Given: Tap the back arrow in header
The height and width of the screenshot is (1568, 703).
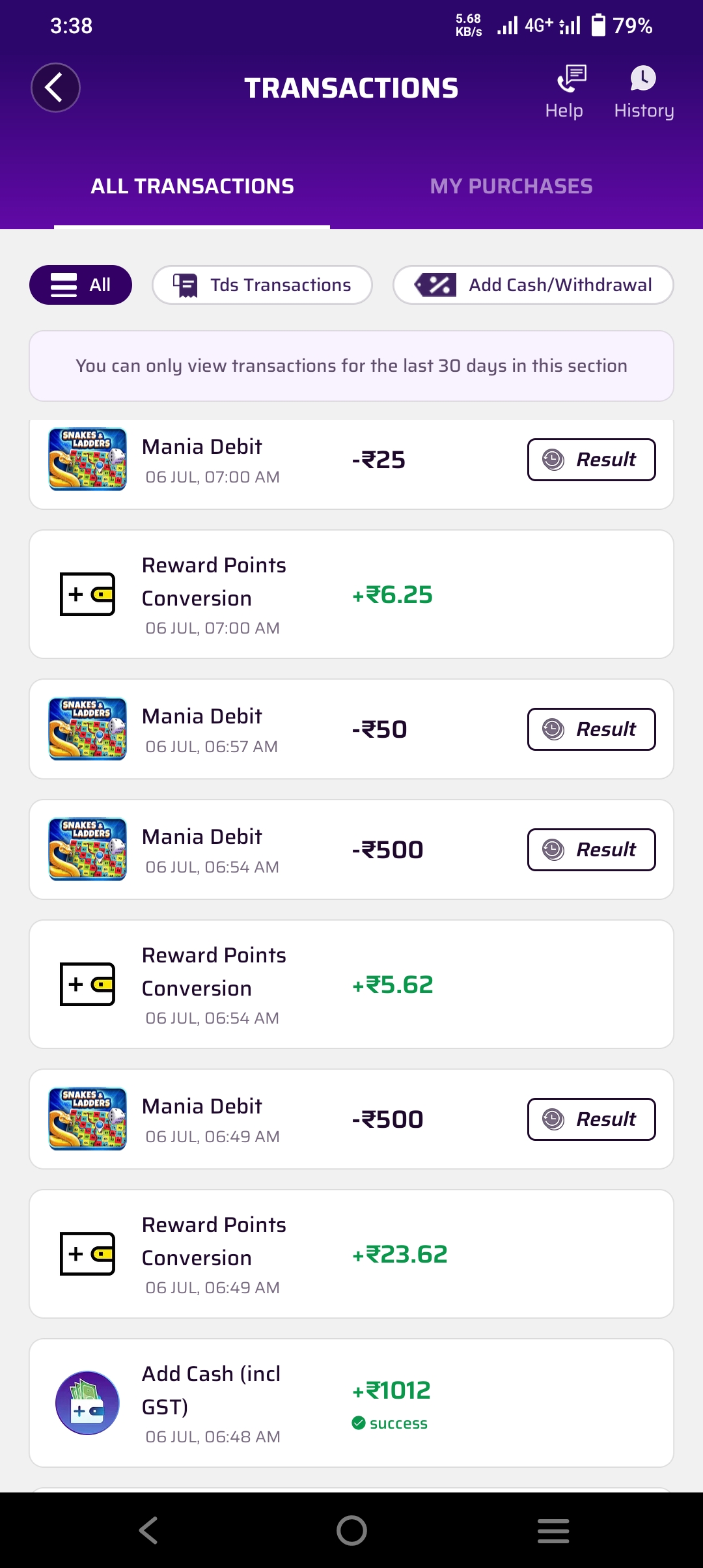Looking at the screenshot, I should 55,88.
